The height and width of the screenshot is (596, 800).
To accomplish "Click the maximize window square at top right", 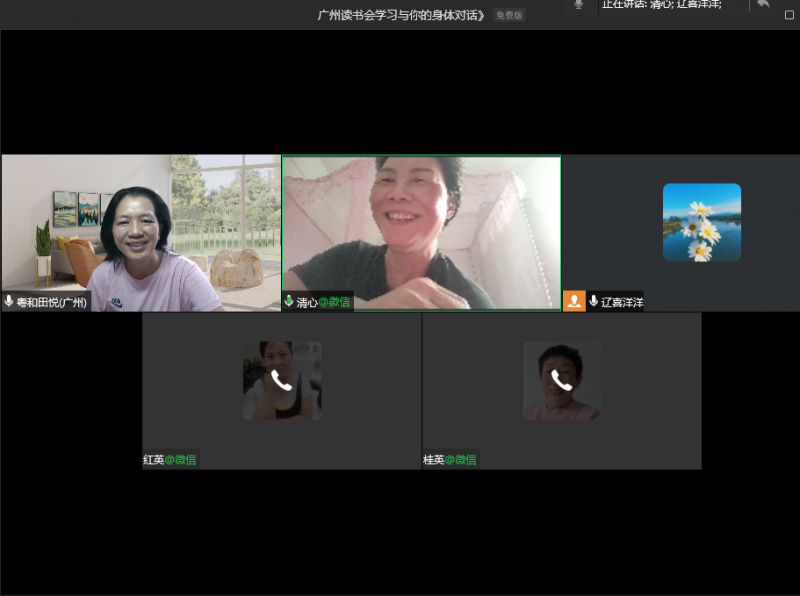I will 789,15.
